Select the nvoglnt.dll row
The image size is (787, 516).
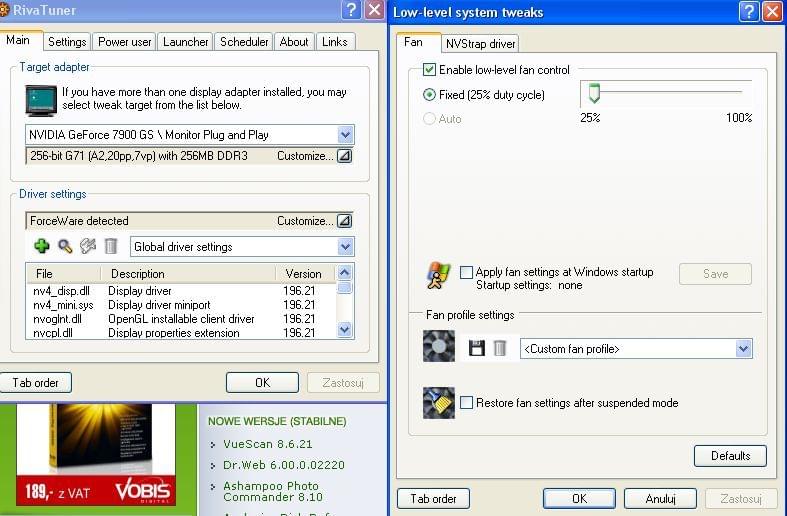click(181, 319)
